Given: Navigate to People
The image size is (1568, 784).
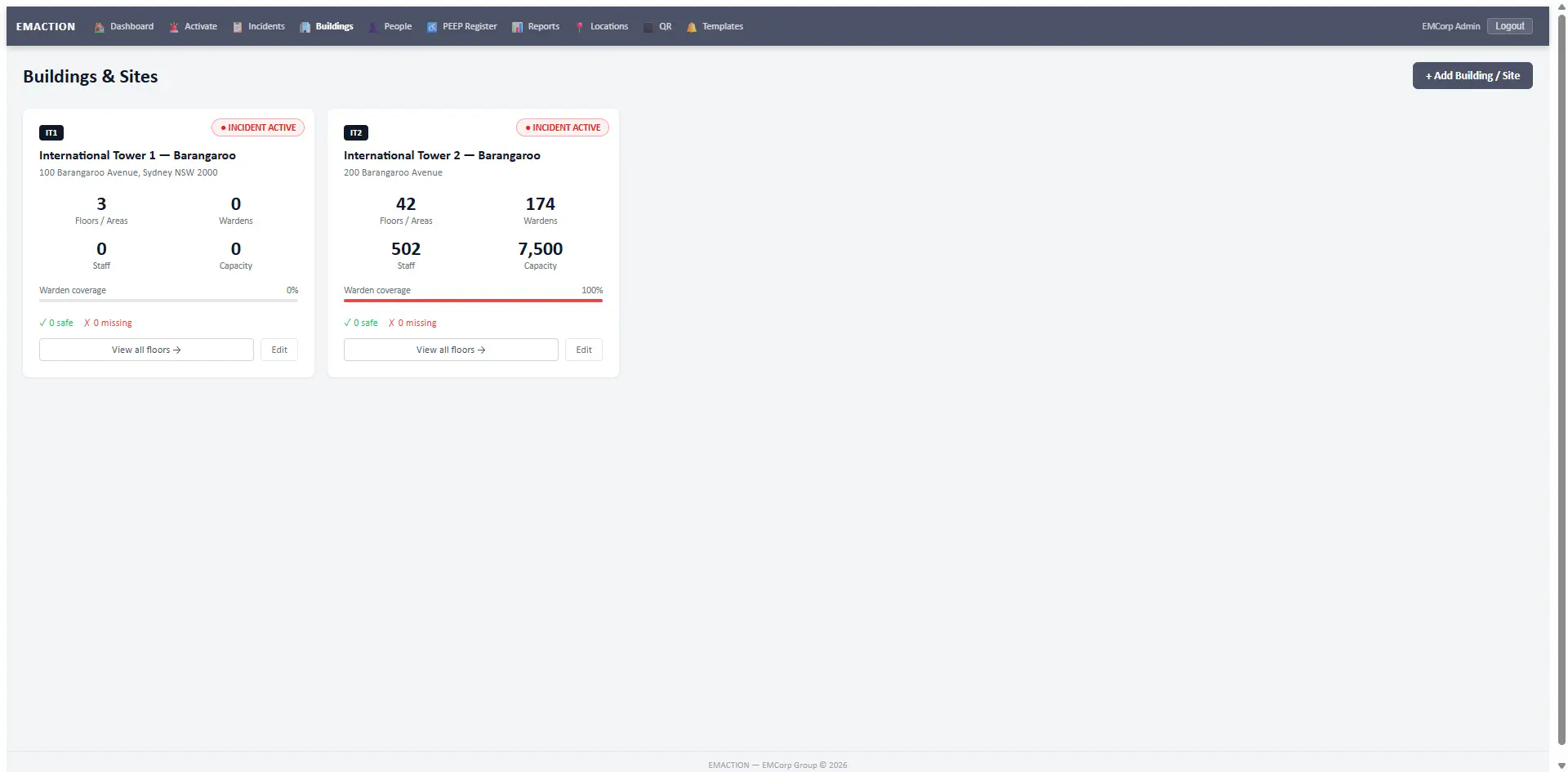Looking at the screenshot, I should (x=398, y=27).
